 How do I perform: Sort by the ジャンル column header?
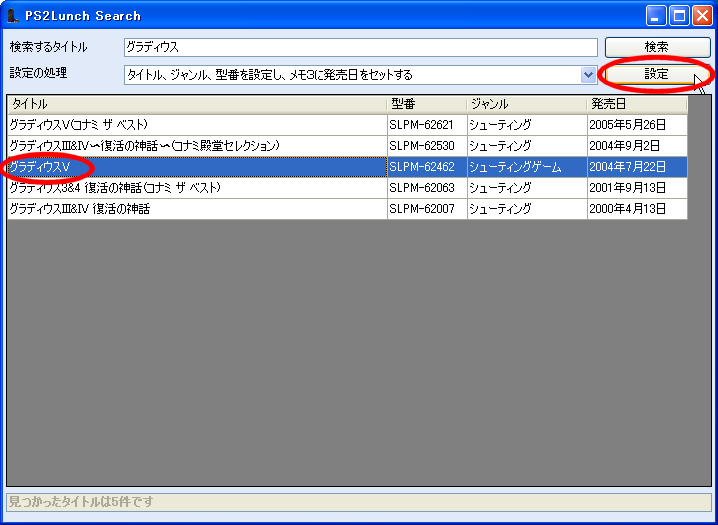pyautogui.click(x=527, y=104)
